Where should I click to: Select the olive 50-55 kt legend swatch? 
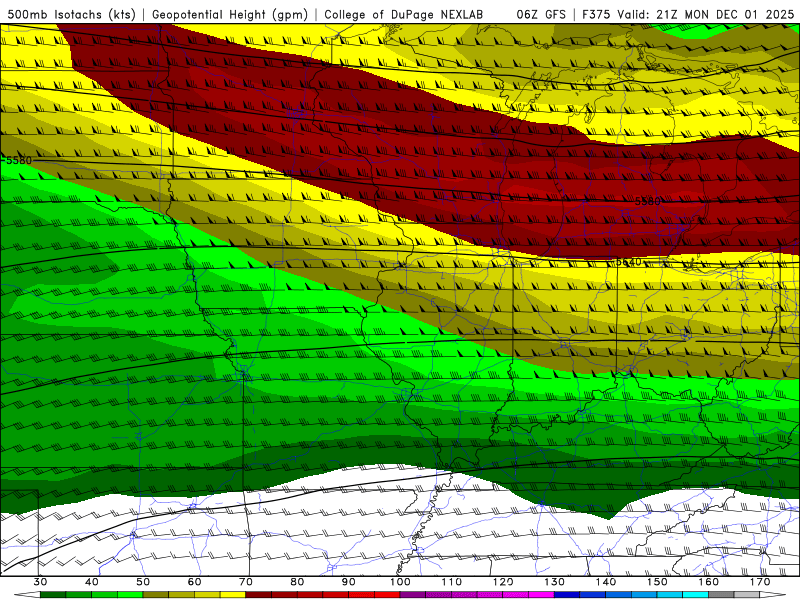click(x=156, y=595)
